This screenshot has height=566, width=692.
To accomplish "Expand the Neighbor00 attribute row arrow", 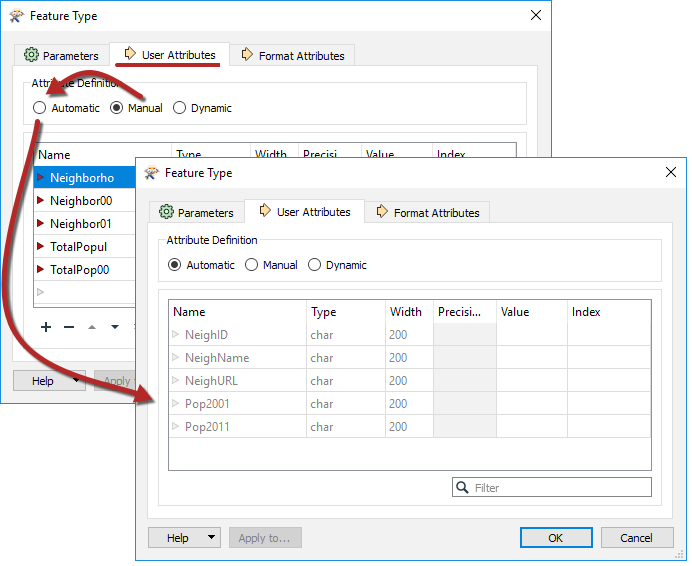I will [x=41, y=201].
